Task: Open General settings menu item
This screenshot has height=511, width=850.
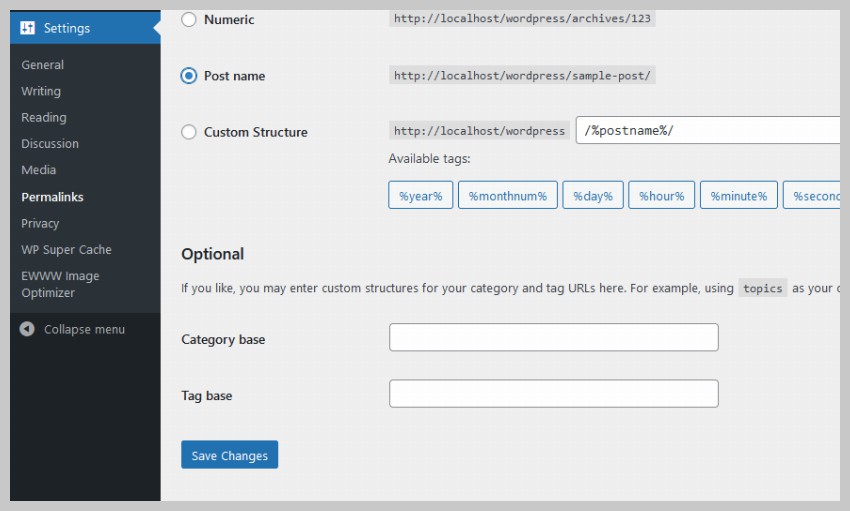Action: click(x=42, y=65)
